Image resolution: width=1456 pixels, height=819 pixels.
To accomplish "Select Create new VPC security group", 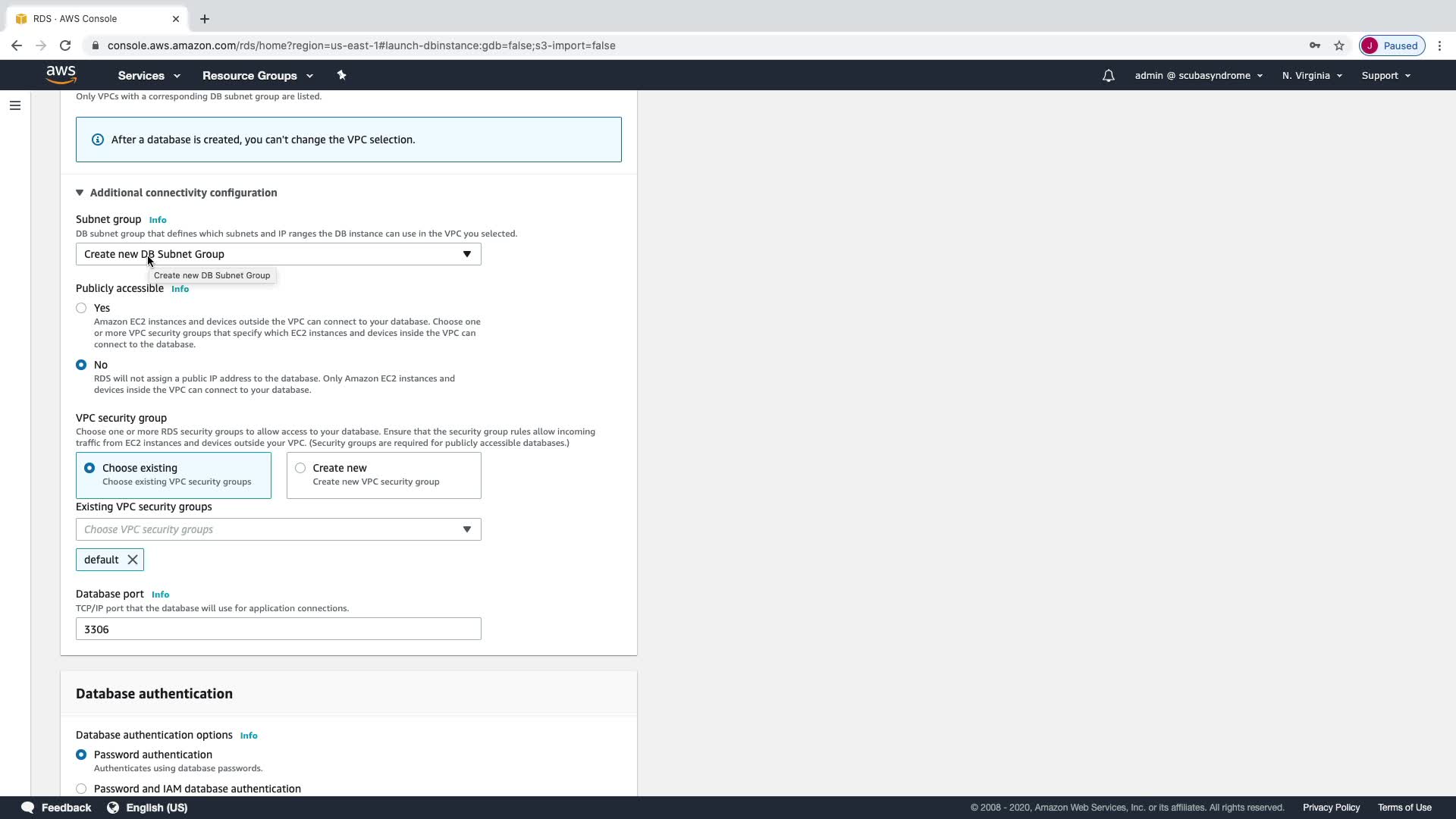I will click(300, 468).
